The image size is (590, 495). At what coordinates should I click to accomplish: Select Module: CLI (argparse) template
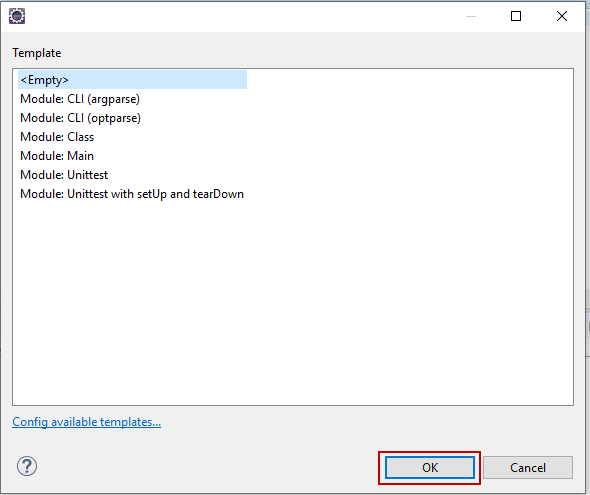tap(80, 99)
